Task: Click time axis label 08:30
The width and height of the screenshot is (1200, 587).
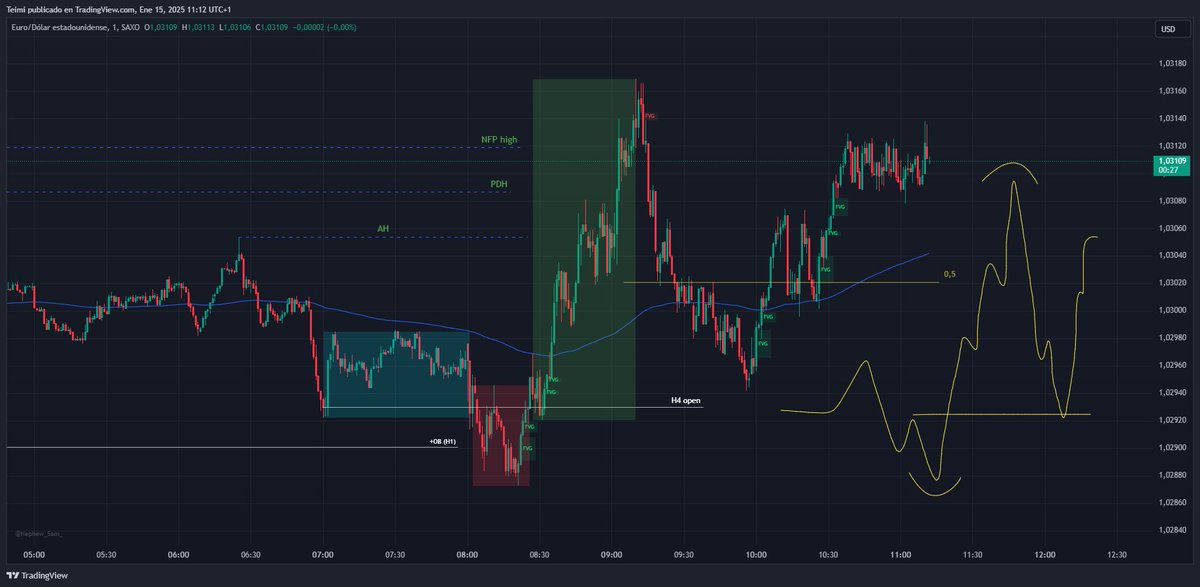Action: pyautogui.click(x=540, y=554)
